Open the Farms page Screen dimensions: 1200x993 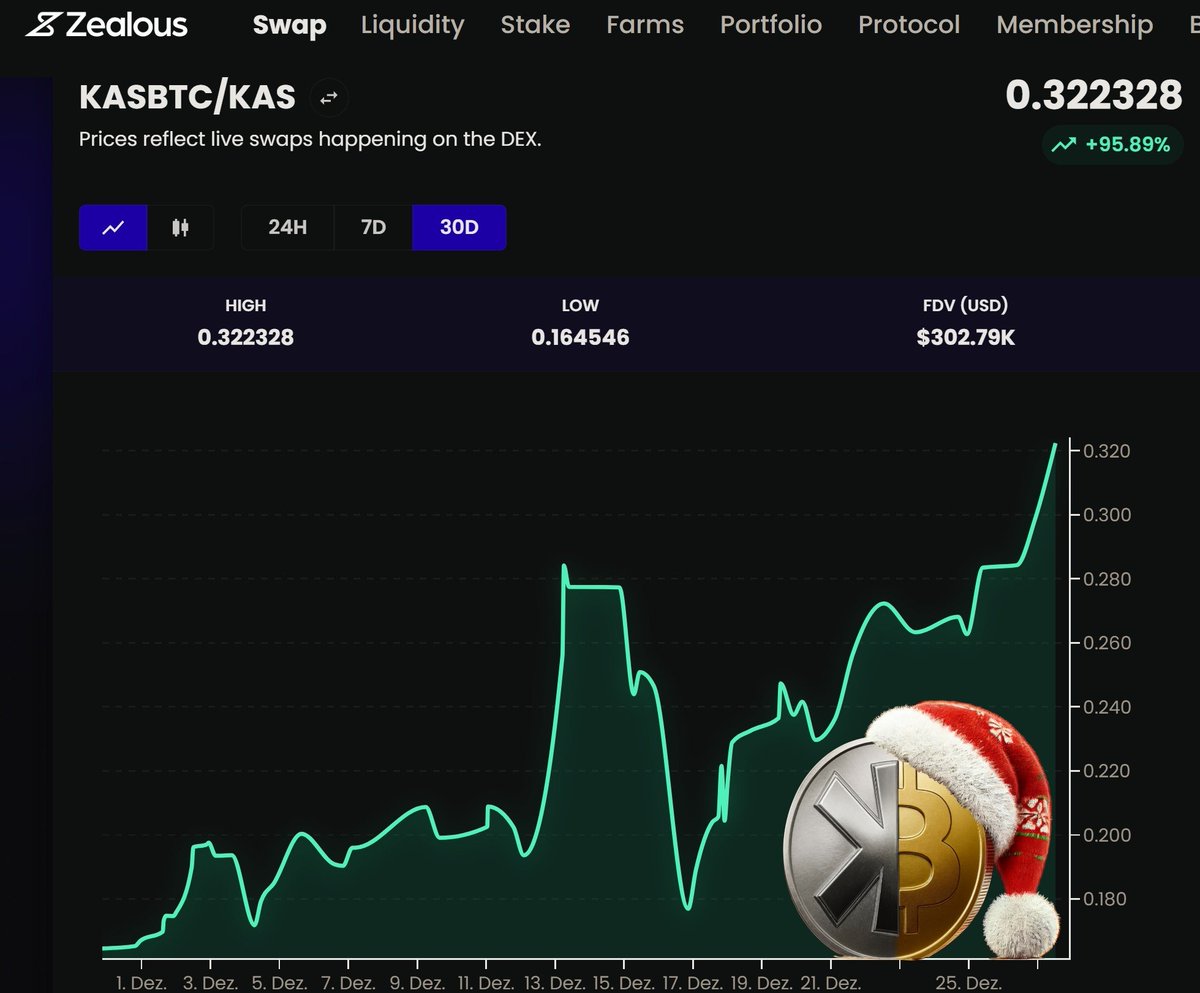coord(645,25)
